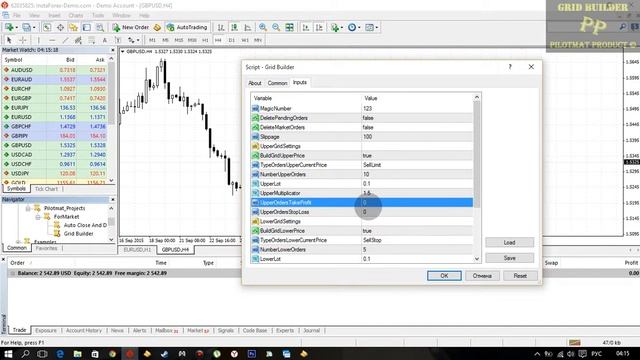Screen dimensions: 640x360
Task: Select the H4 timeframe
Action: pyautogui.click(x=218, y=40)
